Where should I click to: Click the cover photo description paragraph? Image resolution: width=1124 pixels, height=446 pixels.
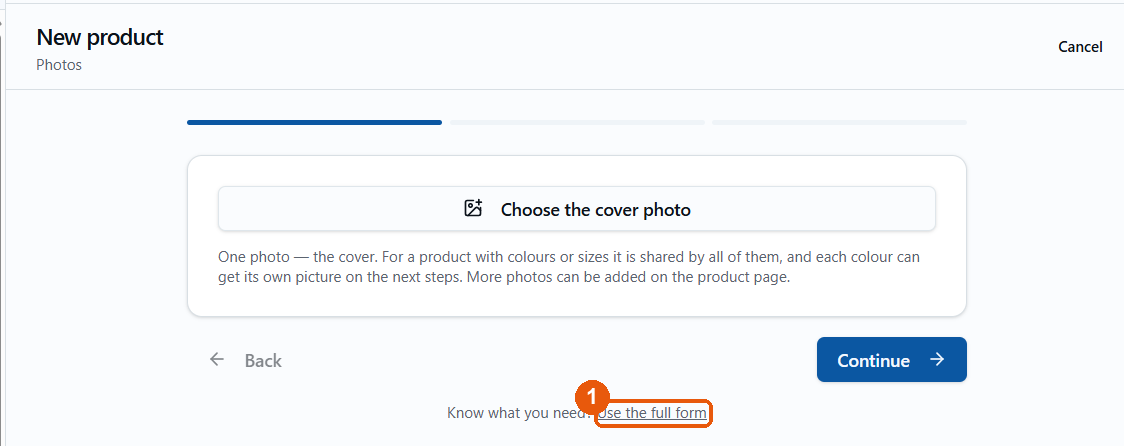click(568, 267)
